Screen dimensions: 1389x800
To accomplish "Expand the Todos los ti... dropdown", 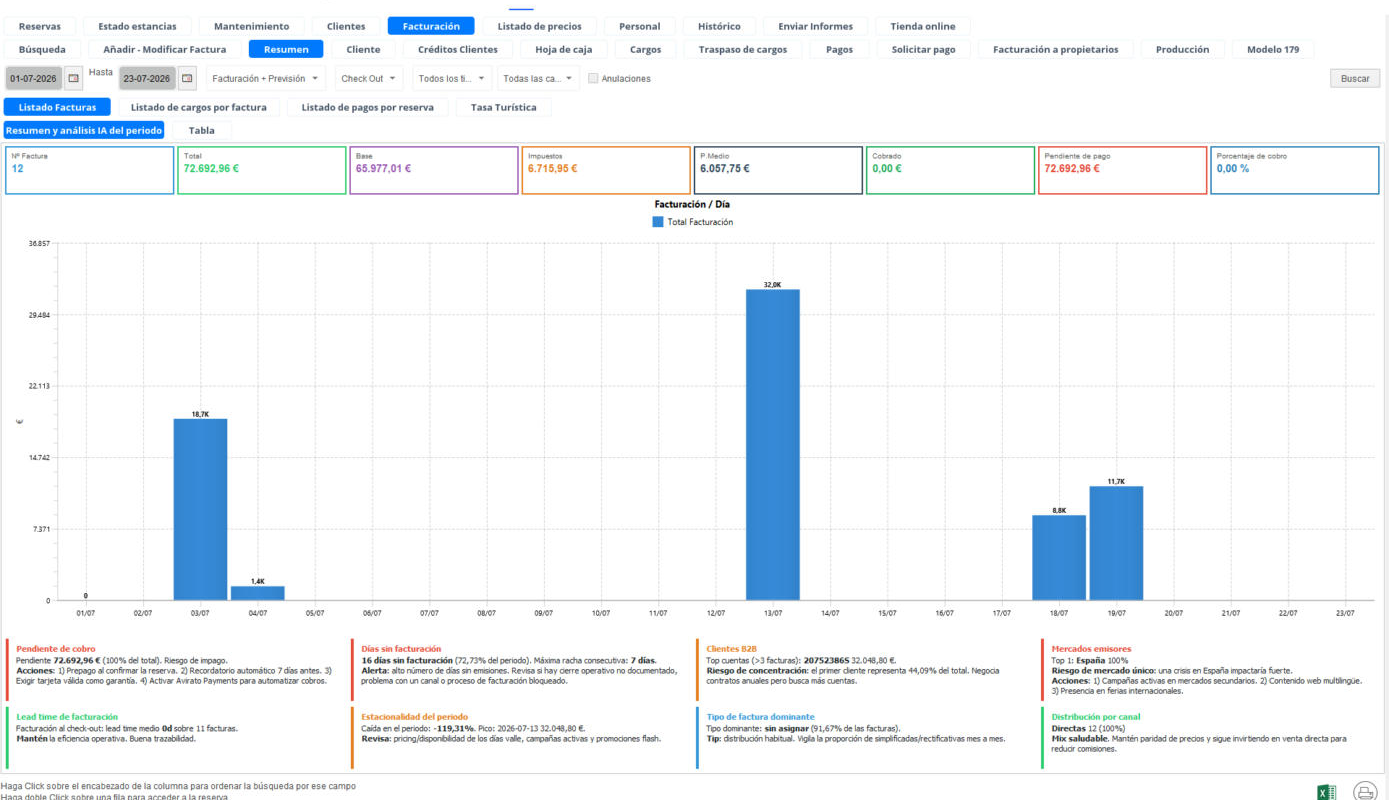I will click(x=452, y=78).
